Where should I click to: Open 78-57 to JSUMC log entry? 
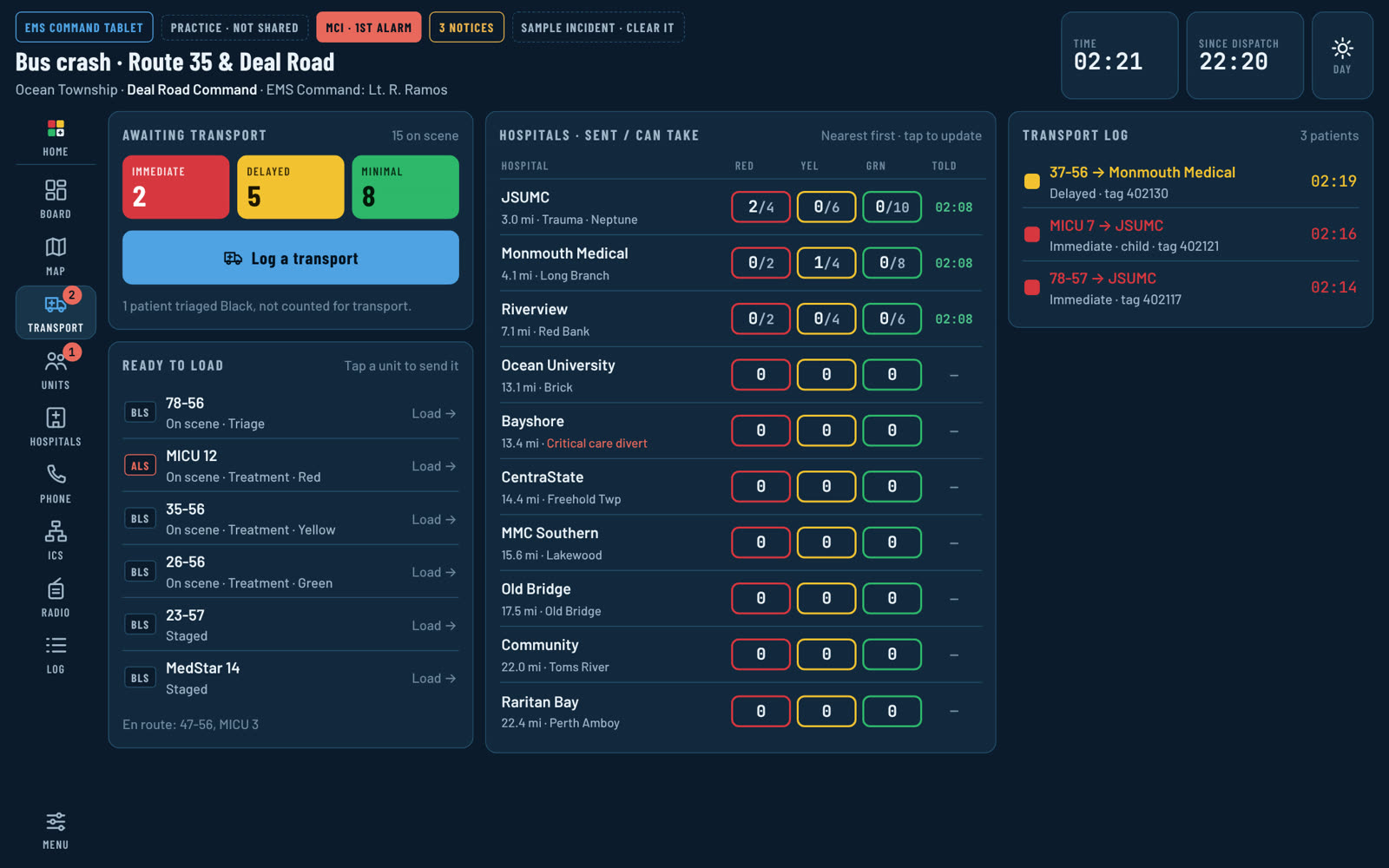tap(1190, 288)
